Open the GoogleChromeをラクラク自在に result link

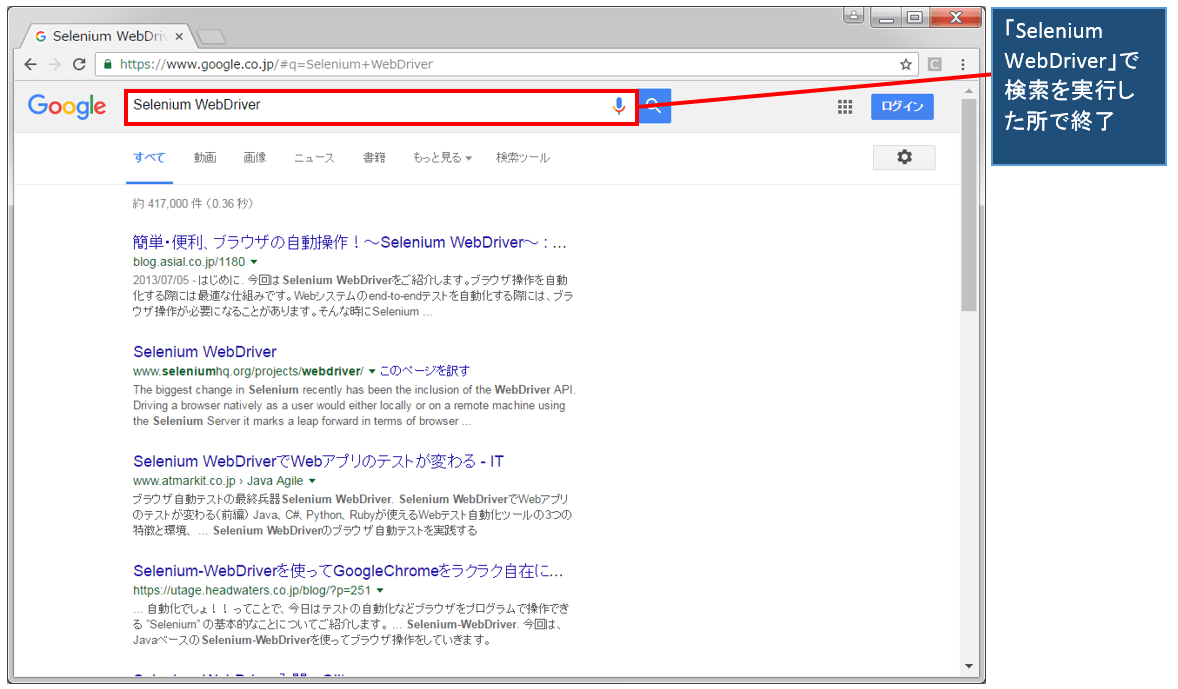348,571
